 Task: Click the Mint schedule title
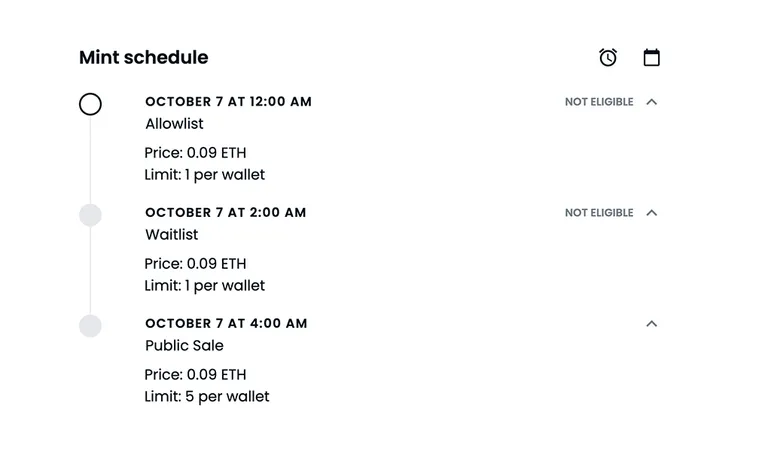tap(144, 57)
